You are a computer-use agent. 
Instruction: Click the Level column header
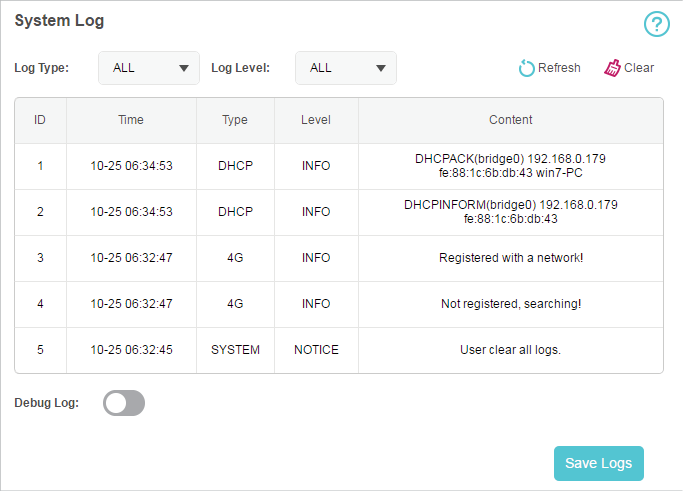pyautogui.click(x=316, y=120)
